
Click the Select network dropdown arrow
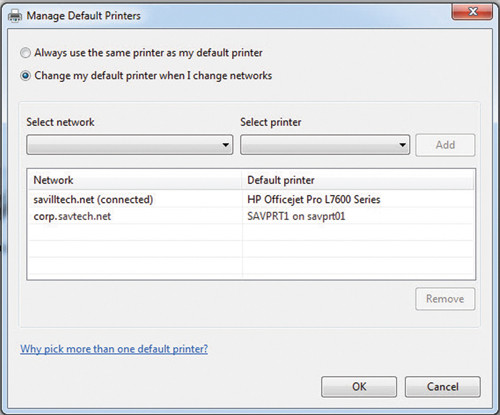point(226,145)
